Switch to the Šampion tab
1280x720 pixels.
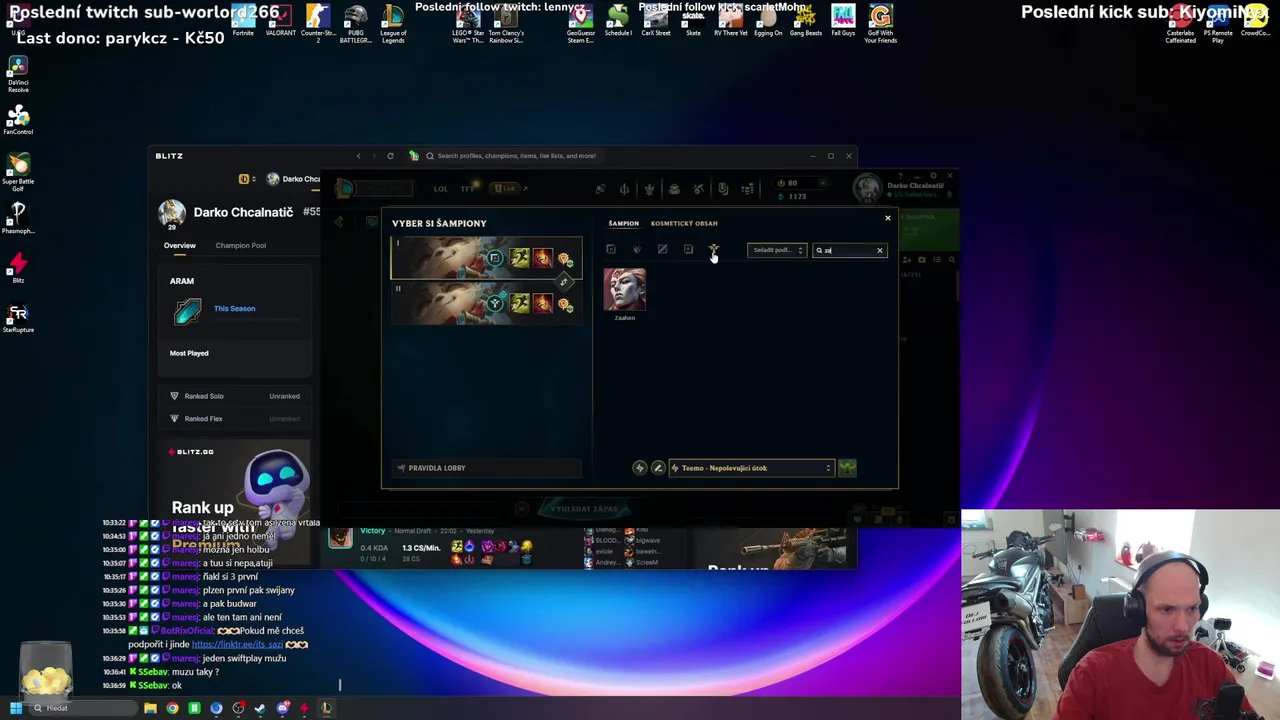pos(623,223)
